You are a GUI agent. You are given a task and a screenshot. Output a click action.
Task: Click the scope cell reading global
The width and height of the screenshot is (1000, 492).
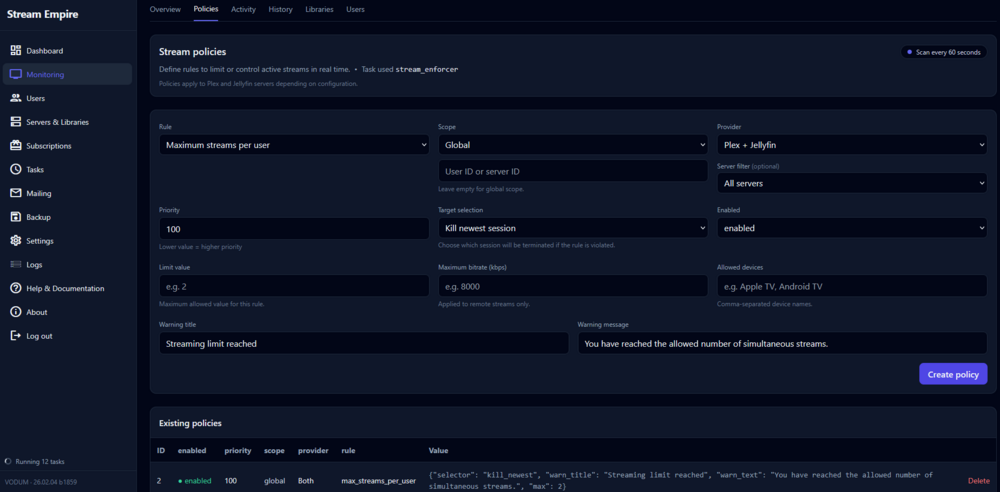coord(274,481)
